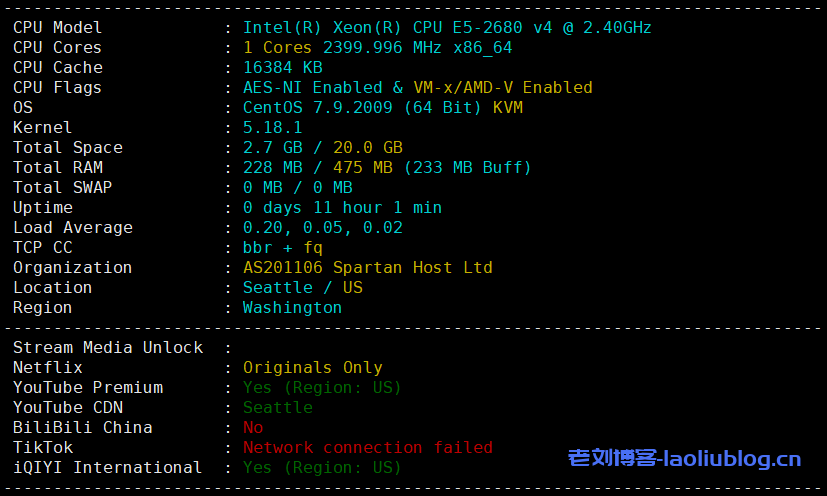Click the TikTok "Network connection failed" text
Viewport: 827px width, 496px height.
367,448
